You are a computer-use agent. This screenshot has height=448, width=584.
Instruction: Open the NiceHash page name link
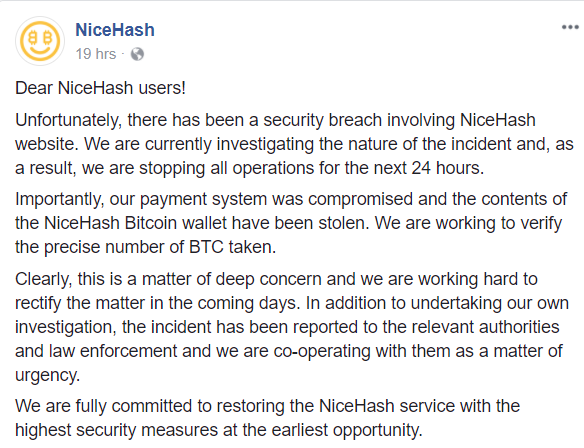(x=115, y=30)
